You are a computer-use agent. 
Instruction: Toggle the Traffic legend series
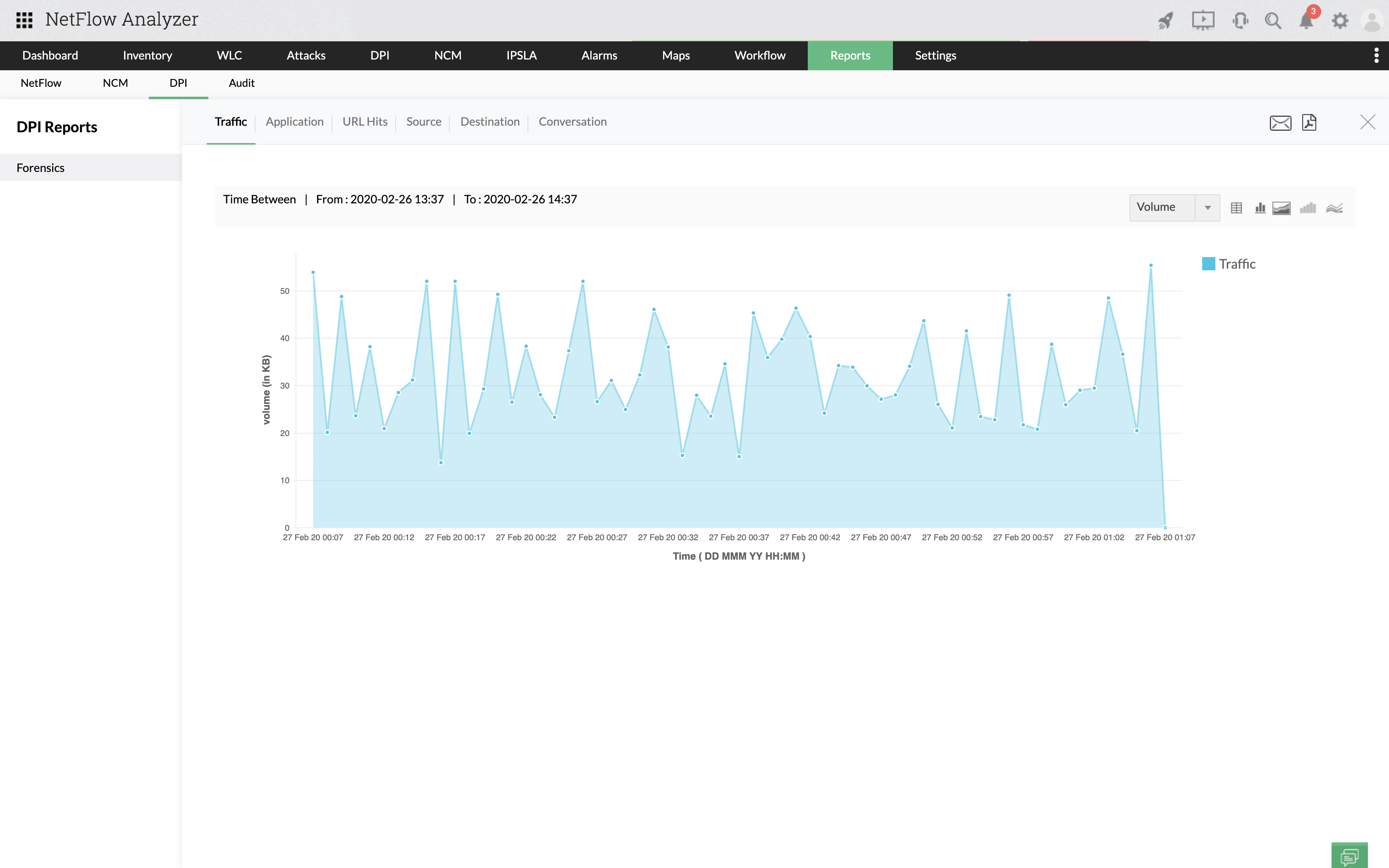point(1229,264)
